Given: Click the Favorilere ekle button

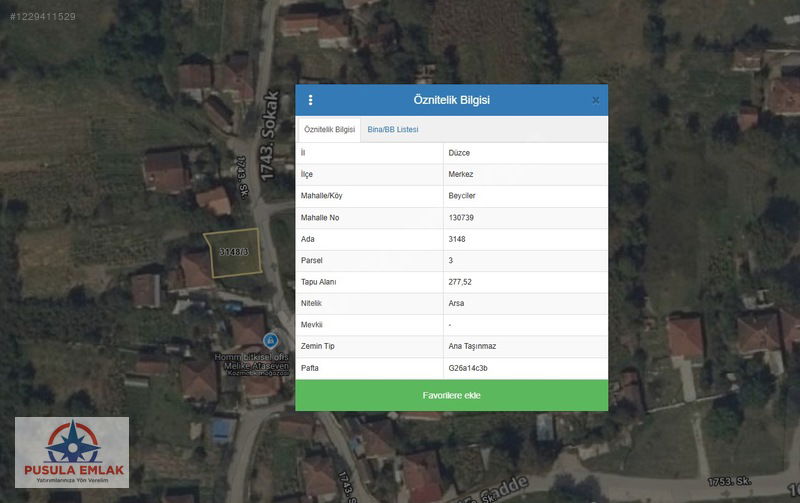Looking at the screenshot, I should click(x=452, y=395).
